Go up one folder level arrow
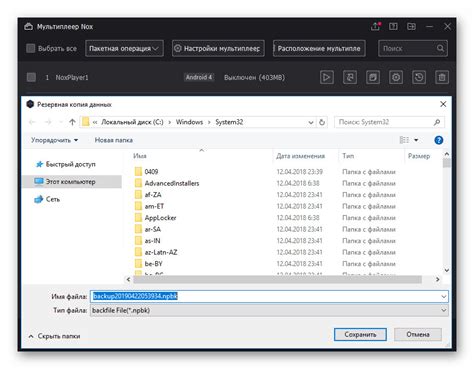 tap(72, 122)
